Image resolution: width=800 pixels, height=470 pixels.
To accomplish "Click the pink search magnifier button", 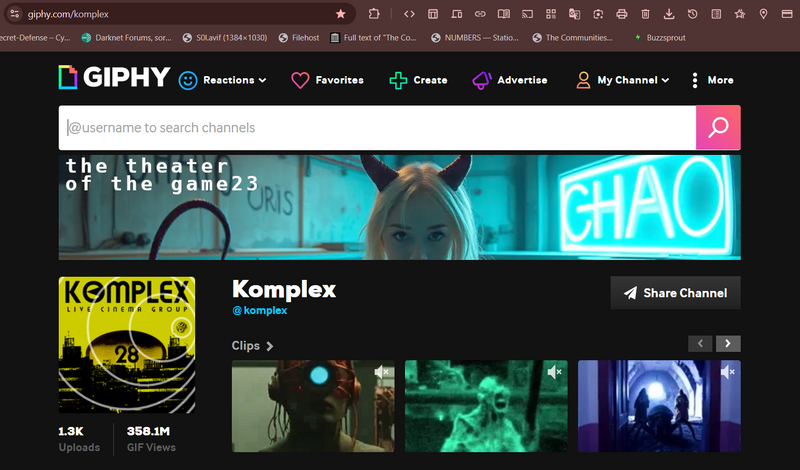I will 718,128.
